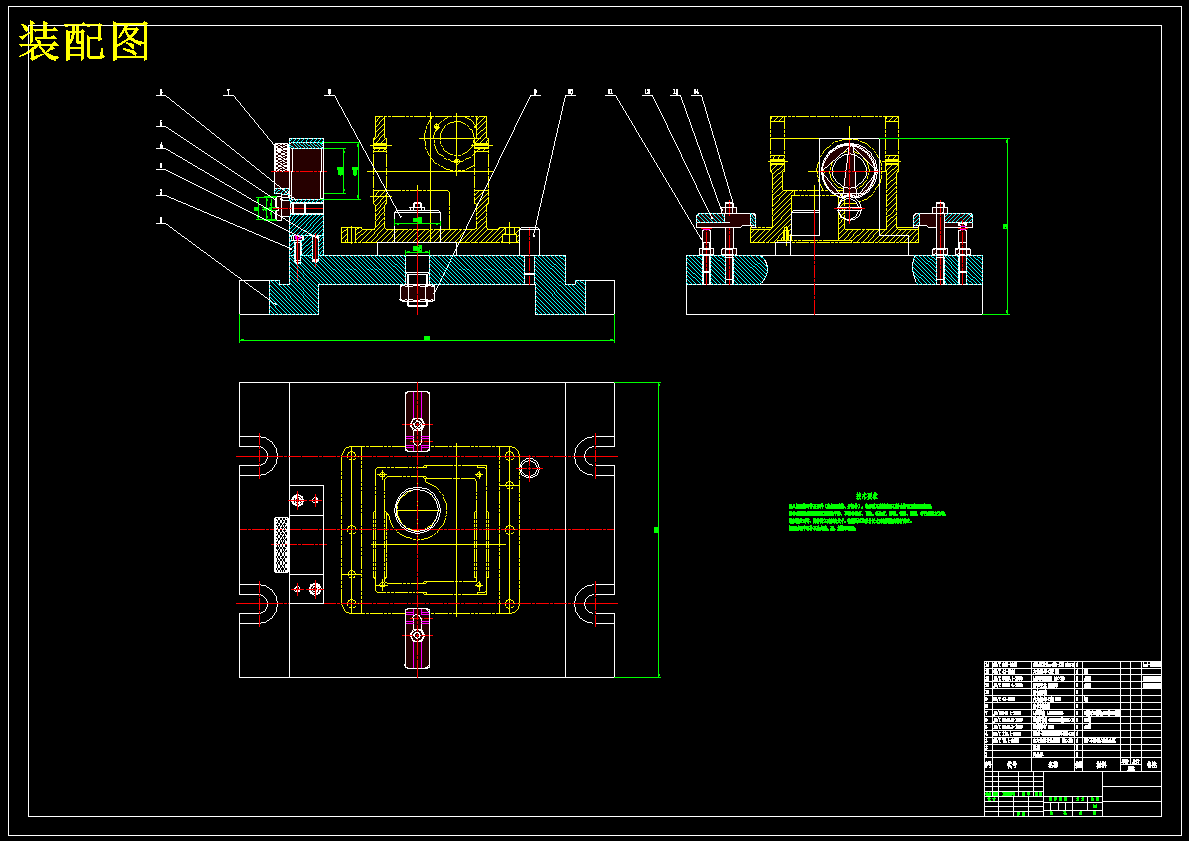Click the side view overall height dimension line
Viewport: 1189px width, 841px height.
[1007, 226]
